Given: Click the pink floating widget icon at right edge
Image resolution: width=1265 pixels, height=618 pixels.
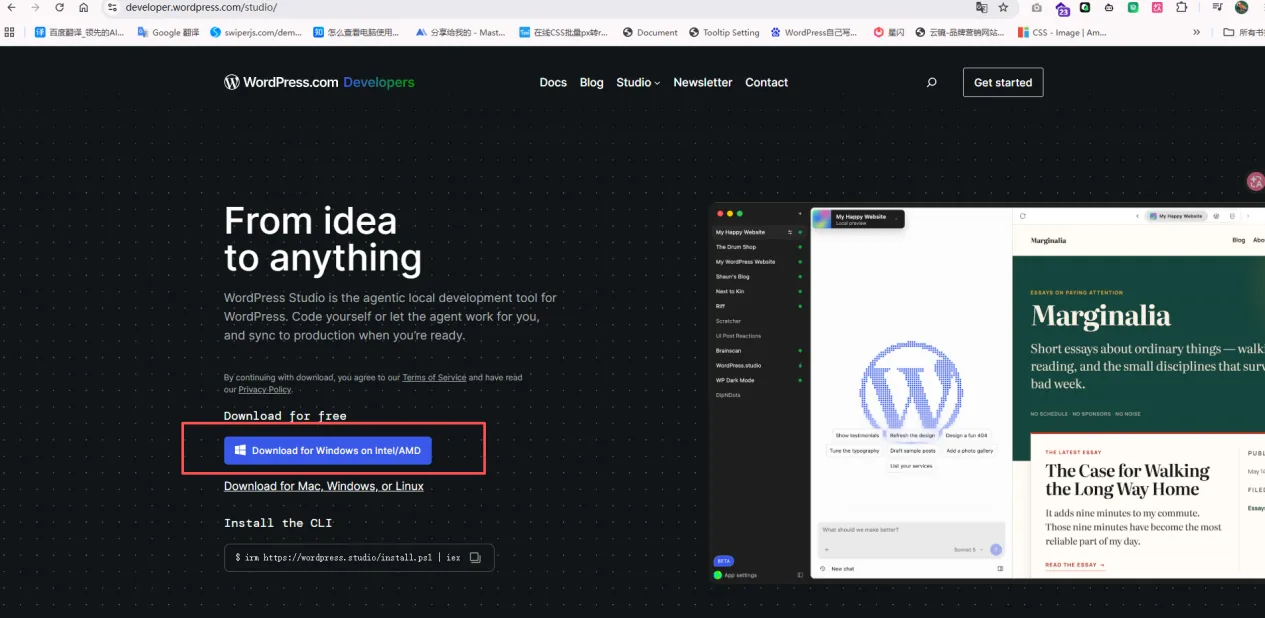Looking at the screenshot, I should pyautogui.click(x=1256, y=182).
